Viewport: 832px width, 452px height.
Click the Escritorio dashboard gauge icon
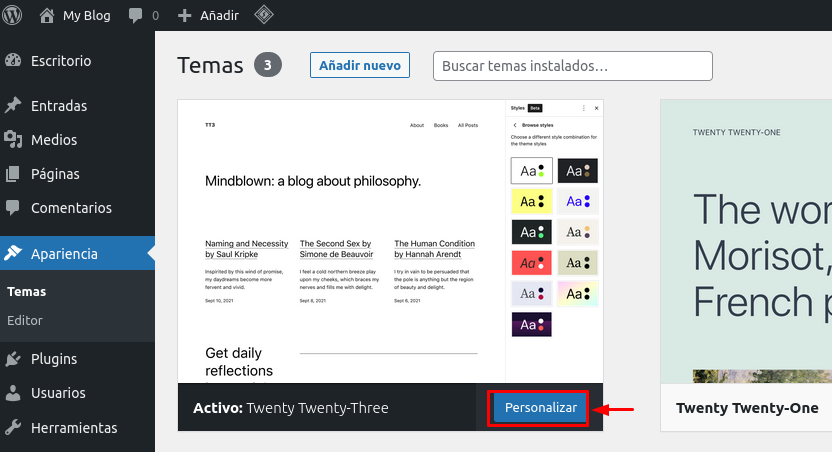13,60
